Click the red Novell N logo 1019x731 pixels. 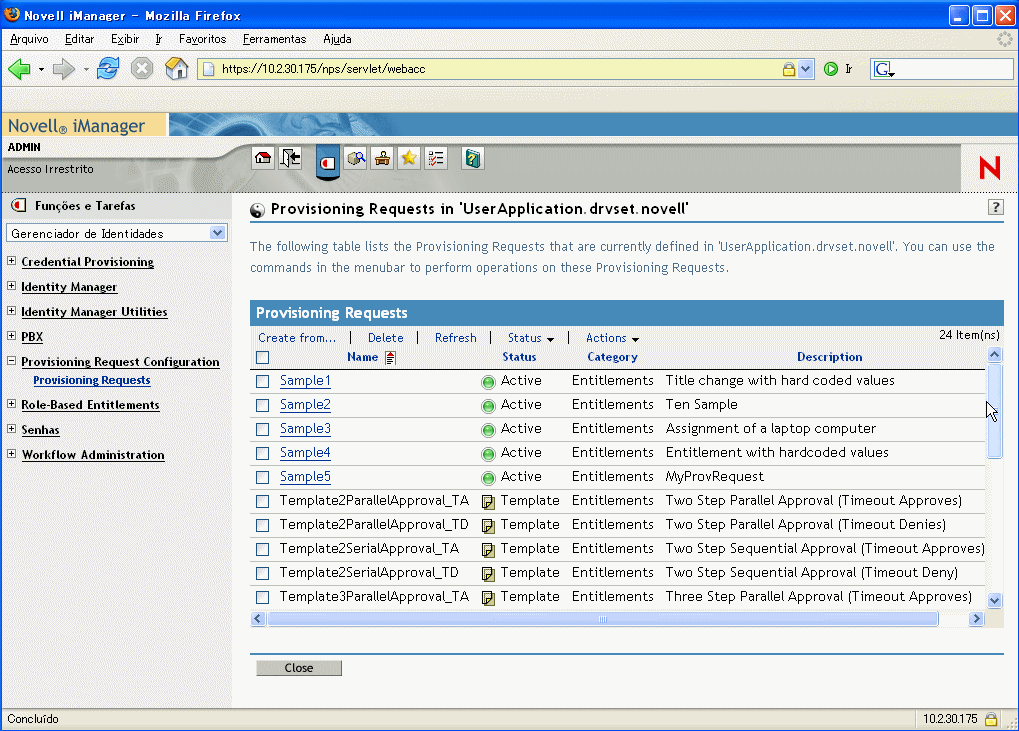pyautogui.click(x=988, y=169)
